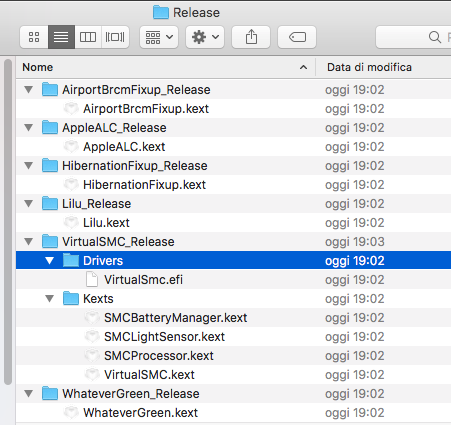
Task: Click the AirportBrcmFixup.kext file icon
Action: 71,109
